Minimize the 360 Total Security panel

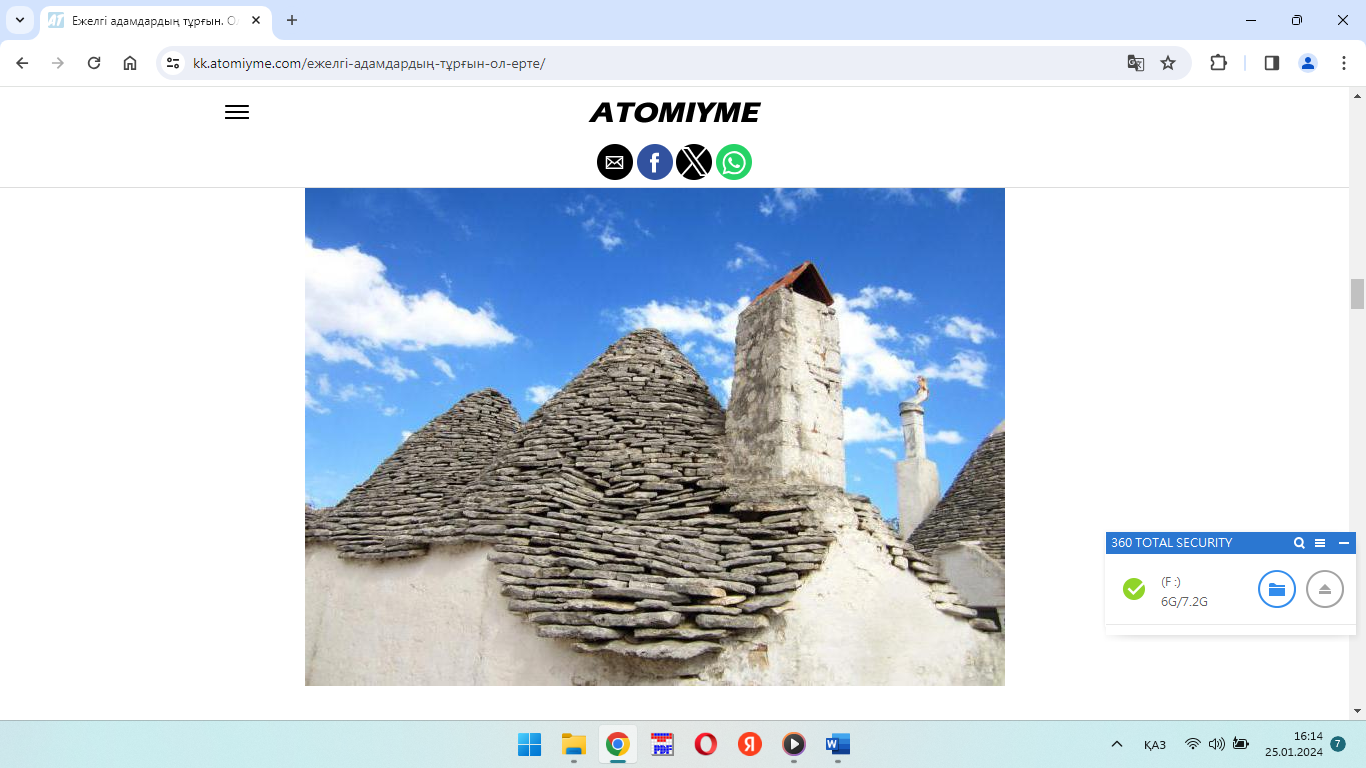(x=1344, y=543)
